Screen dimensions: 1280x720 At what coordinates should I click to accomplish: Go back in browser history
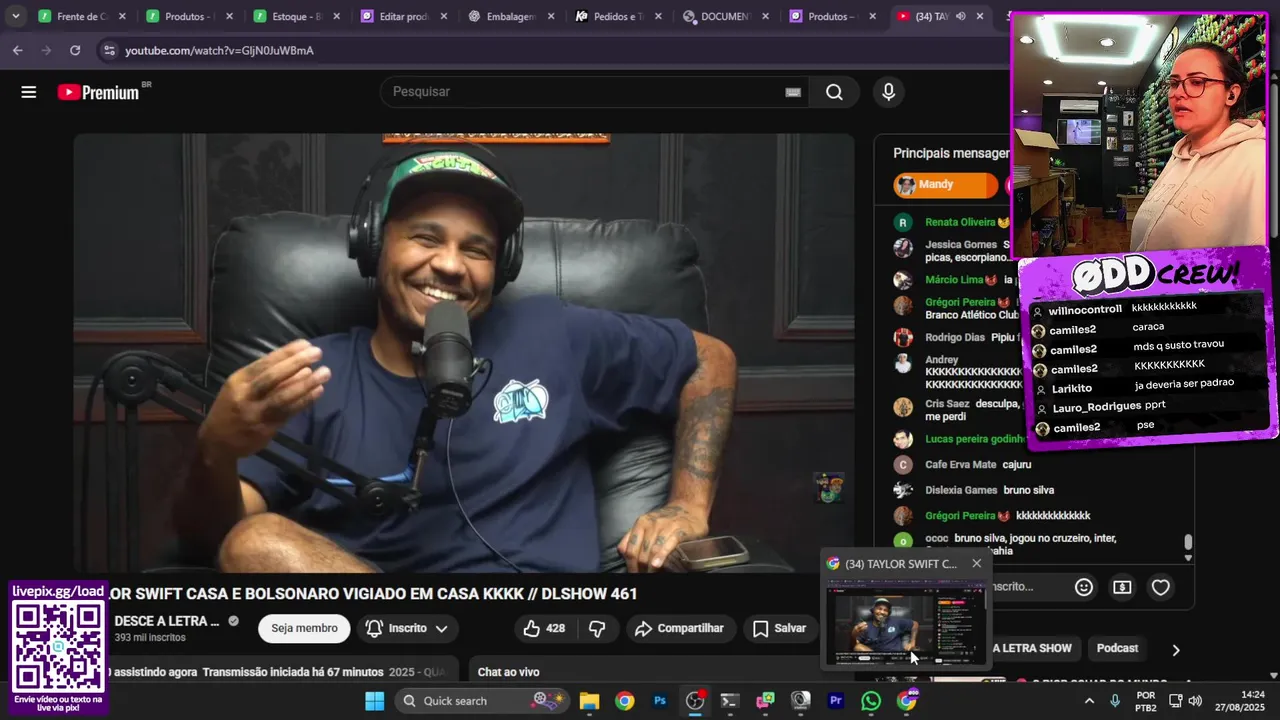(x=18, y=50)
